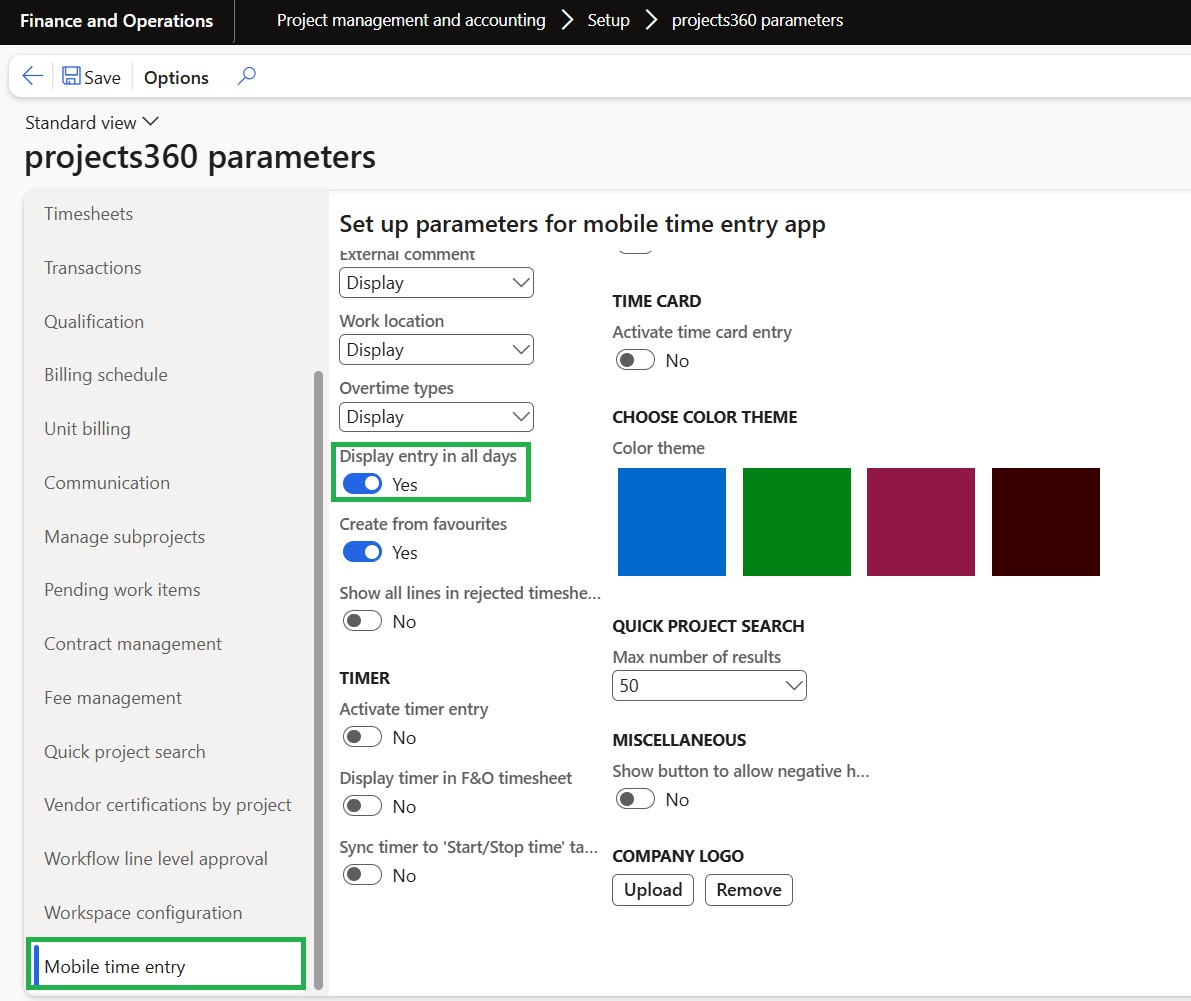Turn off Create from favourites
The height and width of the screenshot is (1001, 1191).
(x=362, y=552)
